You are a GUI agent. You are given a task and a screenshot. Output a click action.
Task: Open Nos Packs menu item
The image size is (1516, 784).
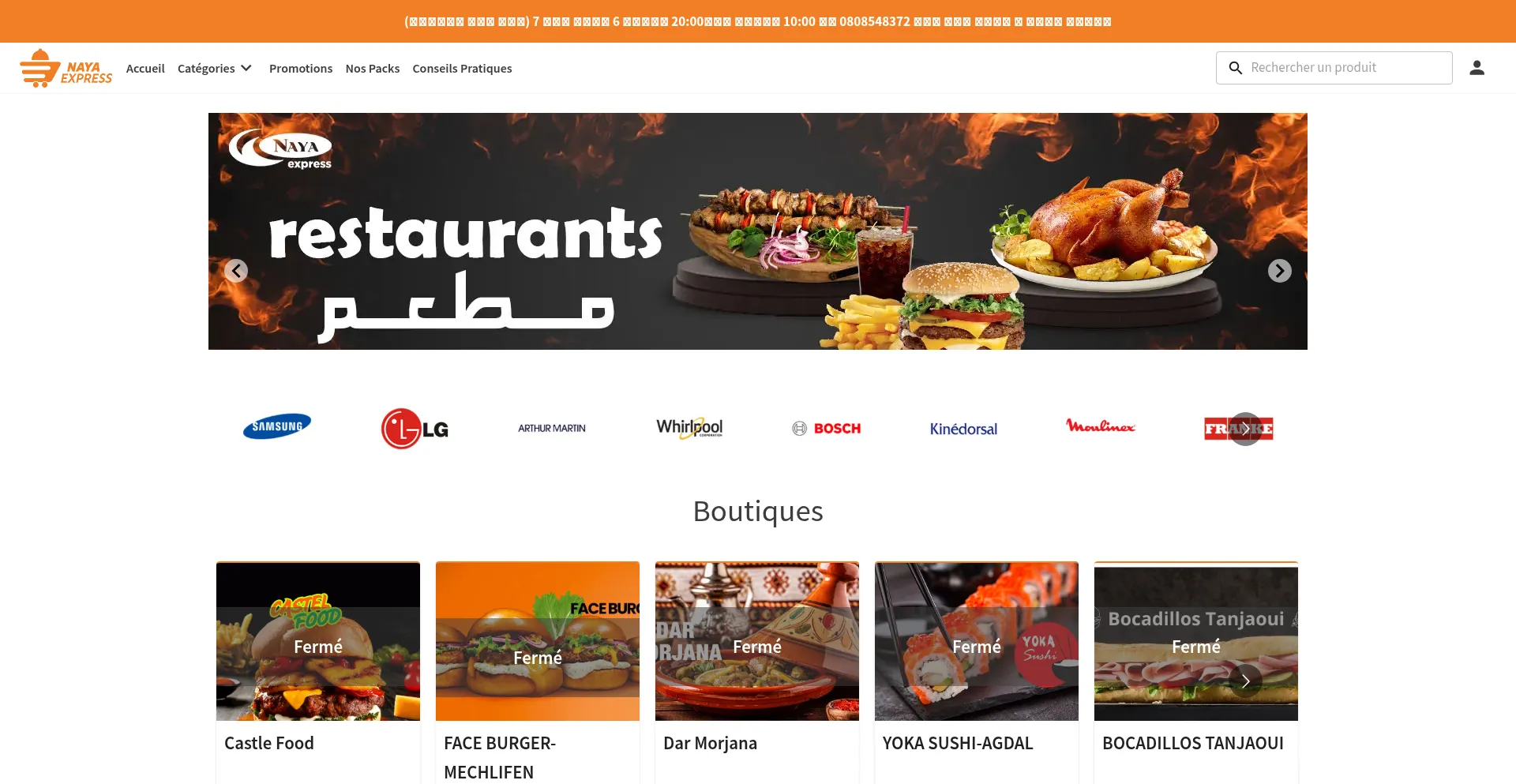click(x=373, y=69)
